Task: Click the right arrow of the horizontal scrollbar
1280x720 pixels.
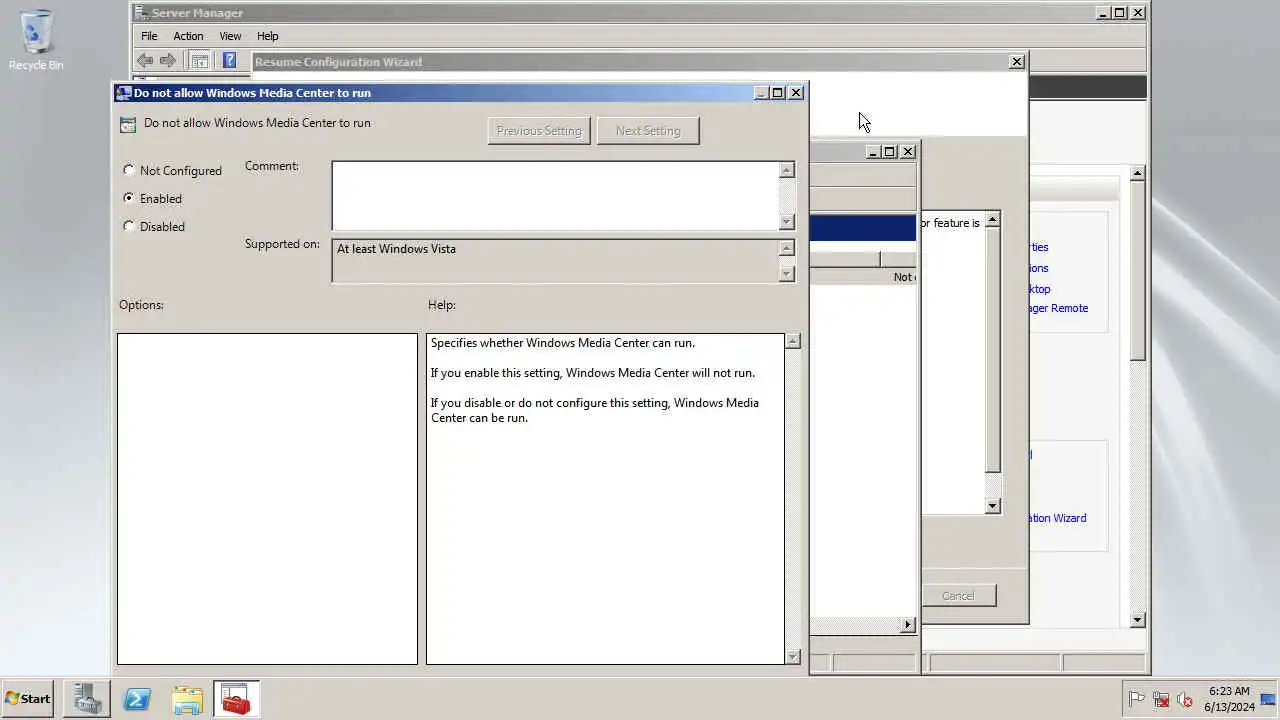Action: coord(908,625)
